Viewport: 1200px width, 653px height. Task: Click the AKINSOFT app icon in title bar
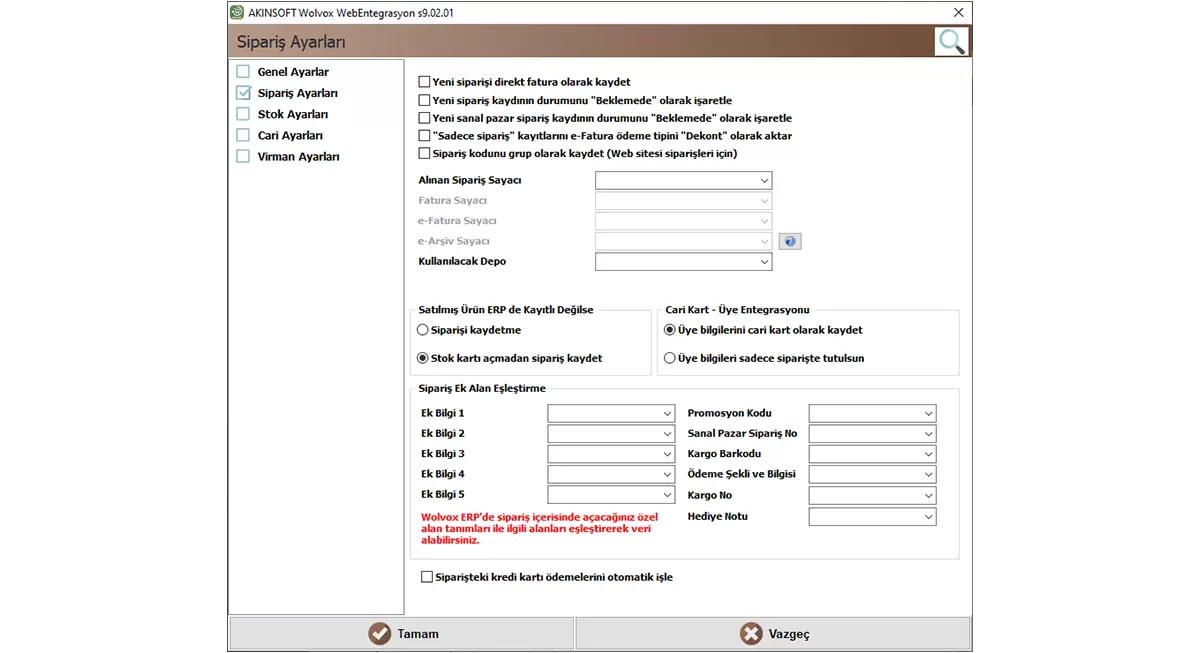pyautogui.click(x=237, y=12)
